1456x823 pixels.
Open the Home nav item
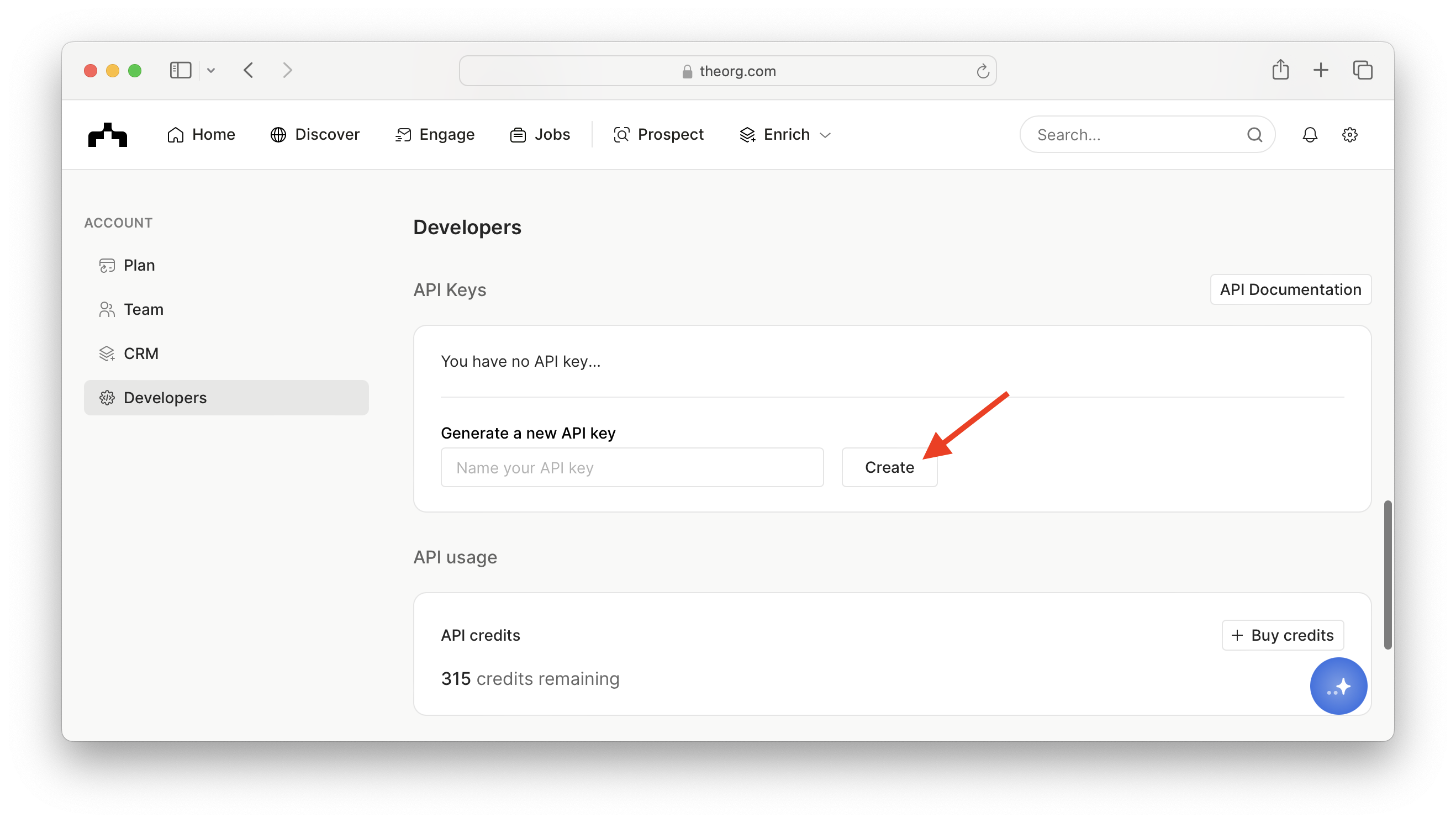[201, 135]
